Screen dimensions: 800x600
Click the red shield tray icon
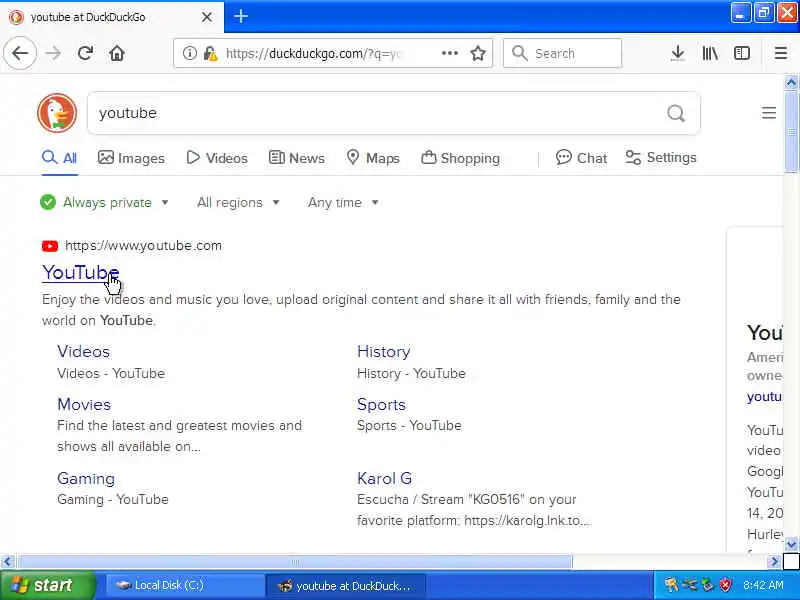click(726, 585)
